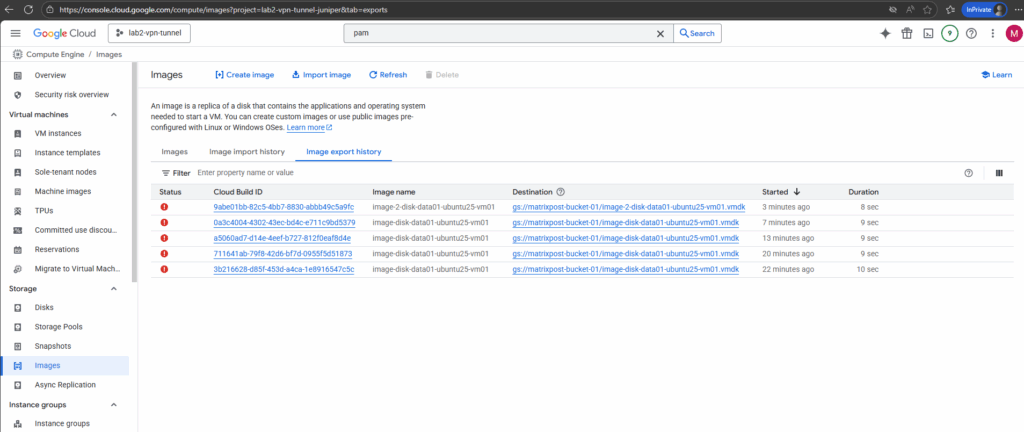Click the Refresh button
This screenshot has width=1024, height=432.
point(388,75)
